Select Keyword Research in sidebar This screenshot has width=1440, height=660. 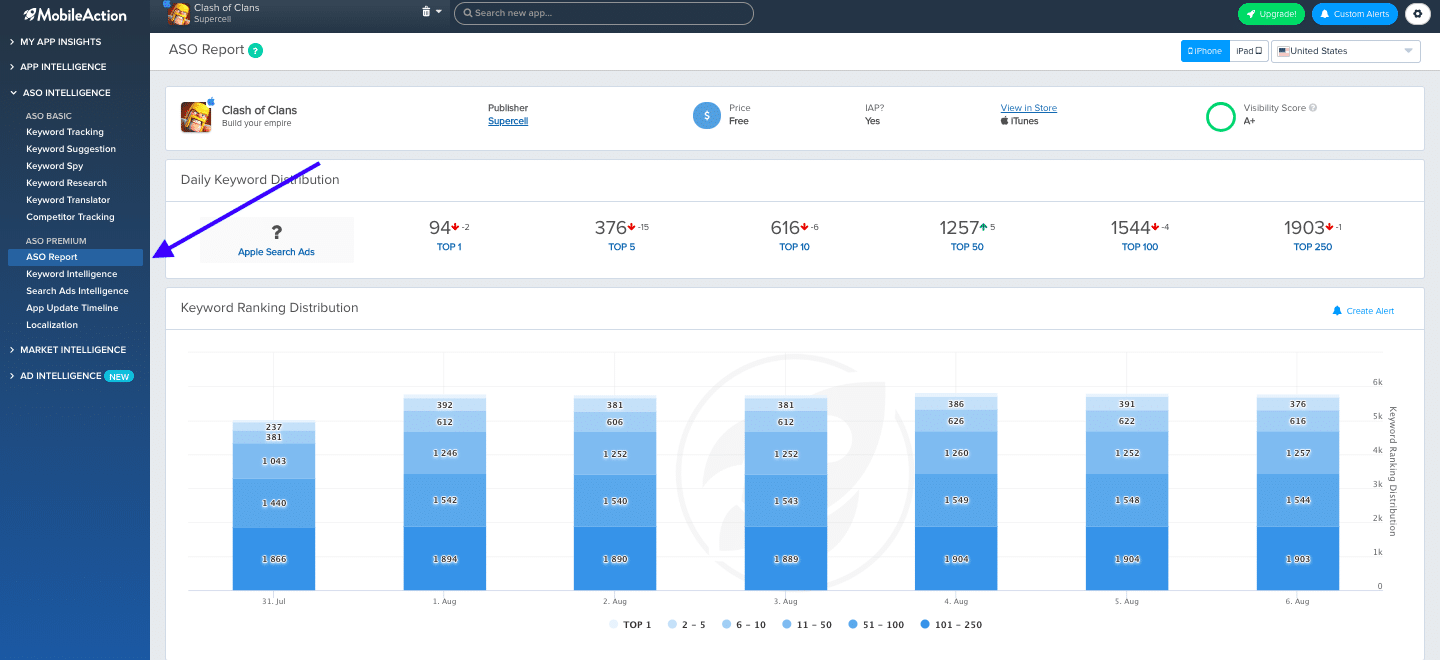point(66,183)
